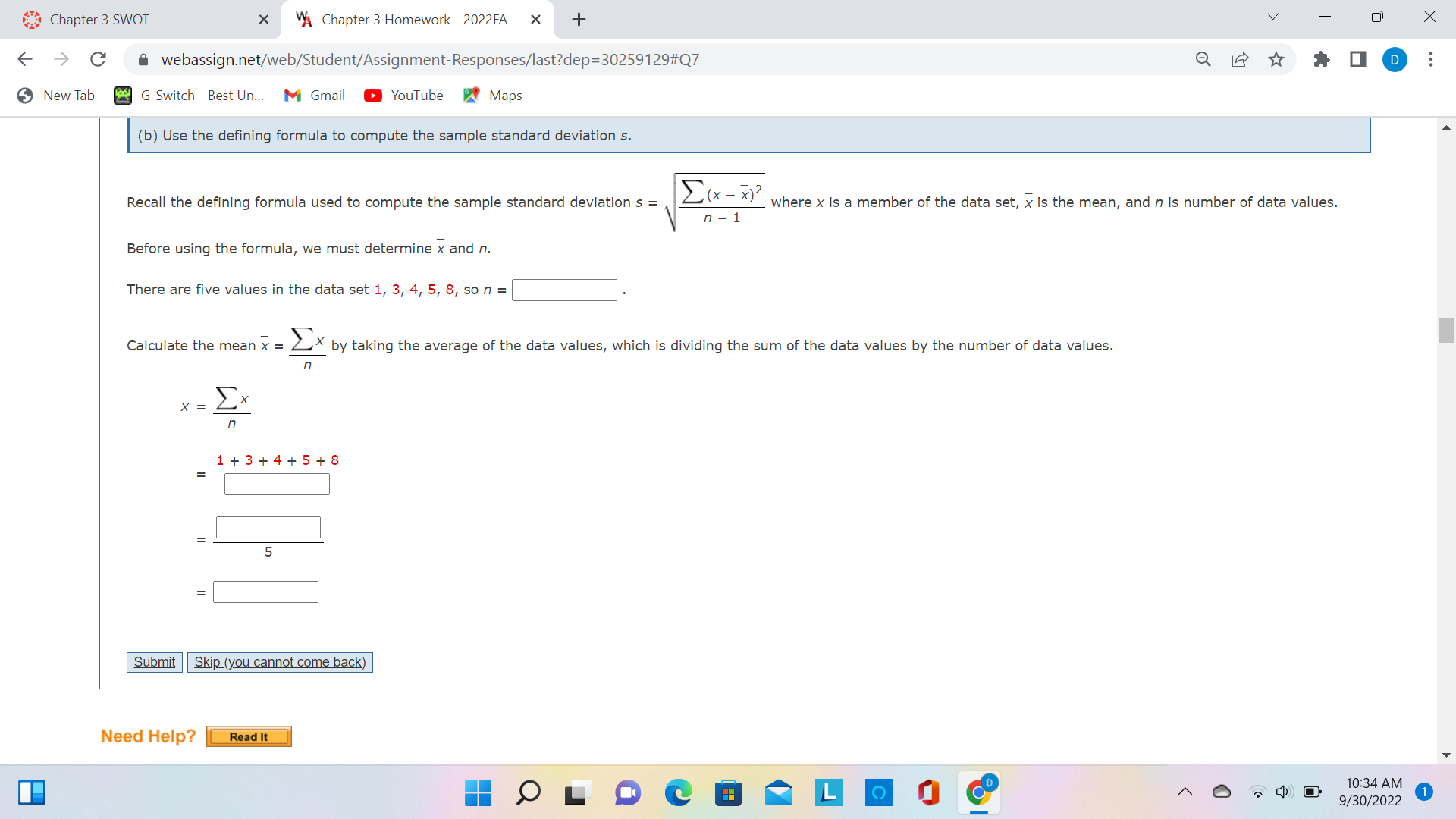This screenshot has height=819, width=1456.
Task: Submit the homework answers
Action: (154, 661)
